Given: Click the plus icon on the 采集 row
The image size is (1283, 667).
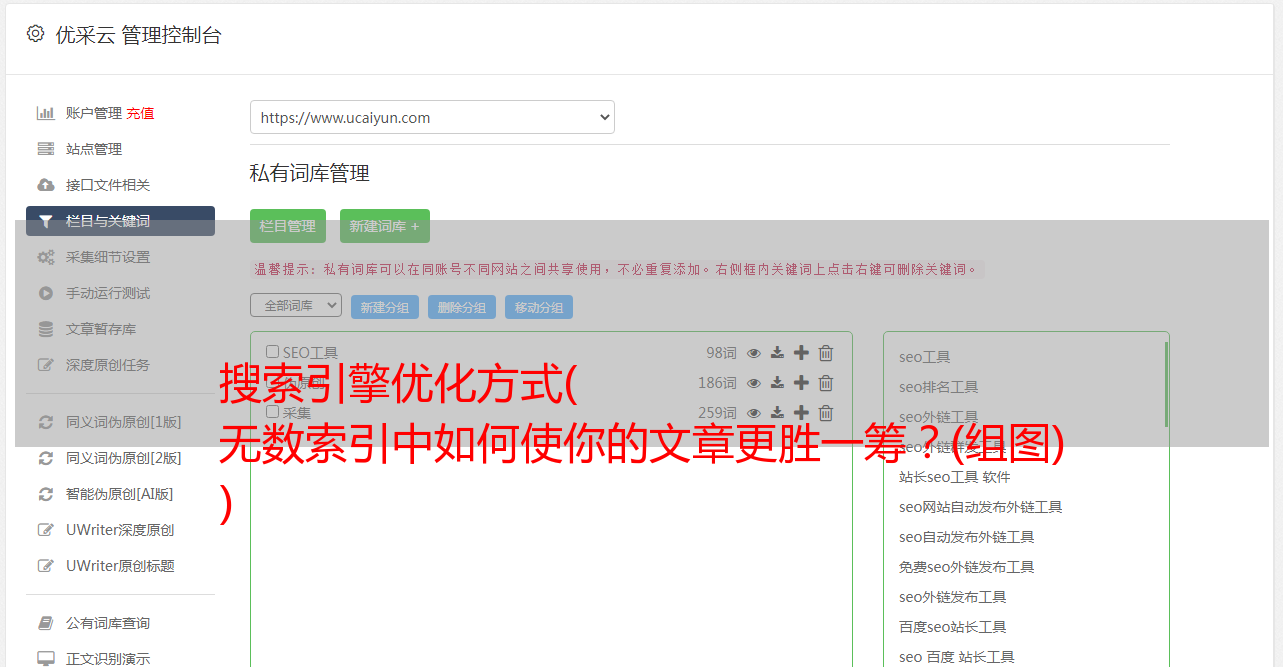Looking at the screenshot, I should tap(801, 413).
